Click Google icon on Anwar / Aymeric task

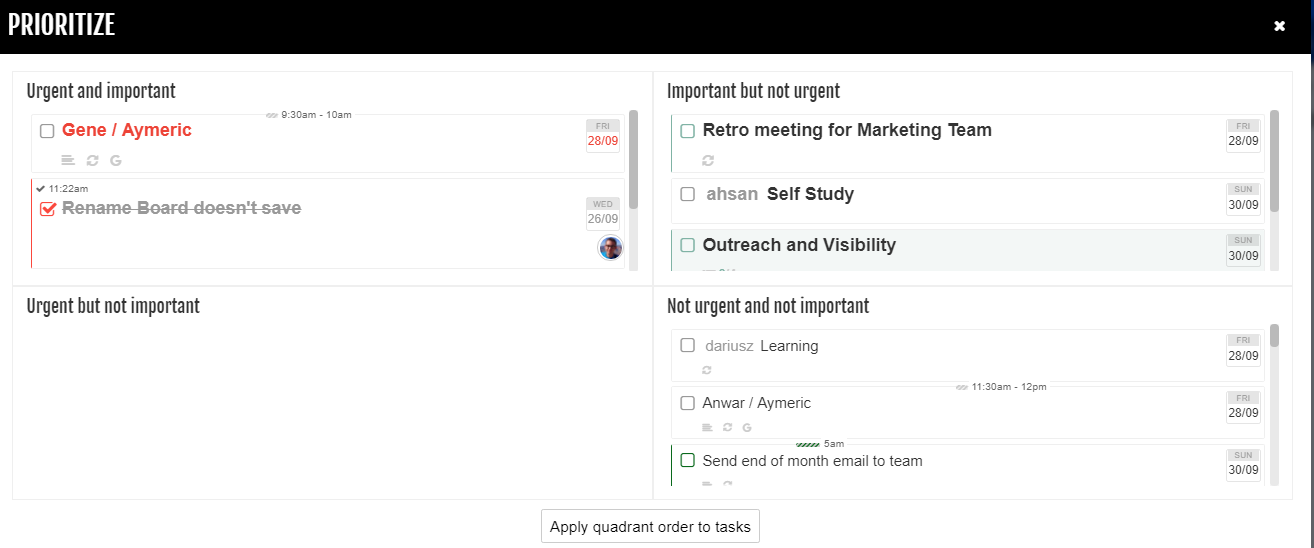747,427
